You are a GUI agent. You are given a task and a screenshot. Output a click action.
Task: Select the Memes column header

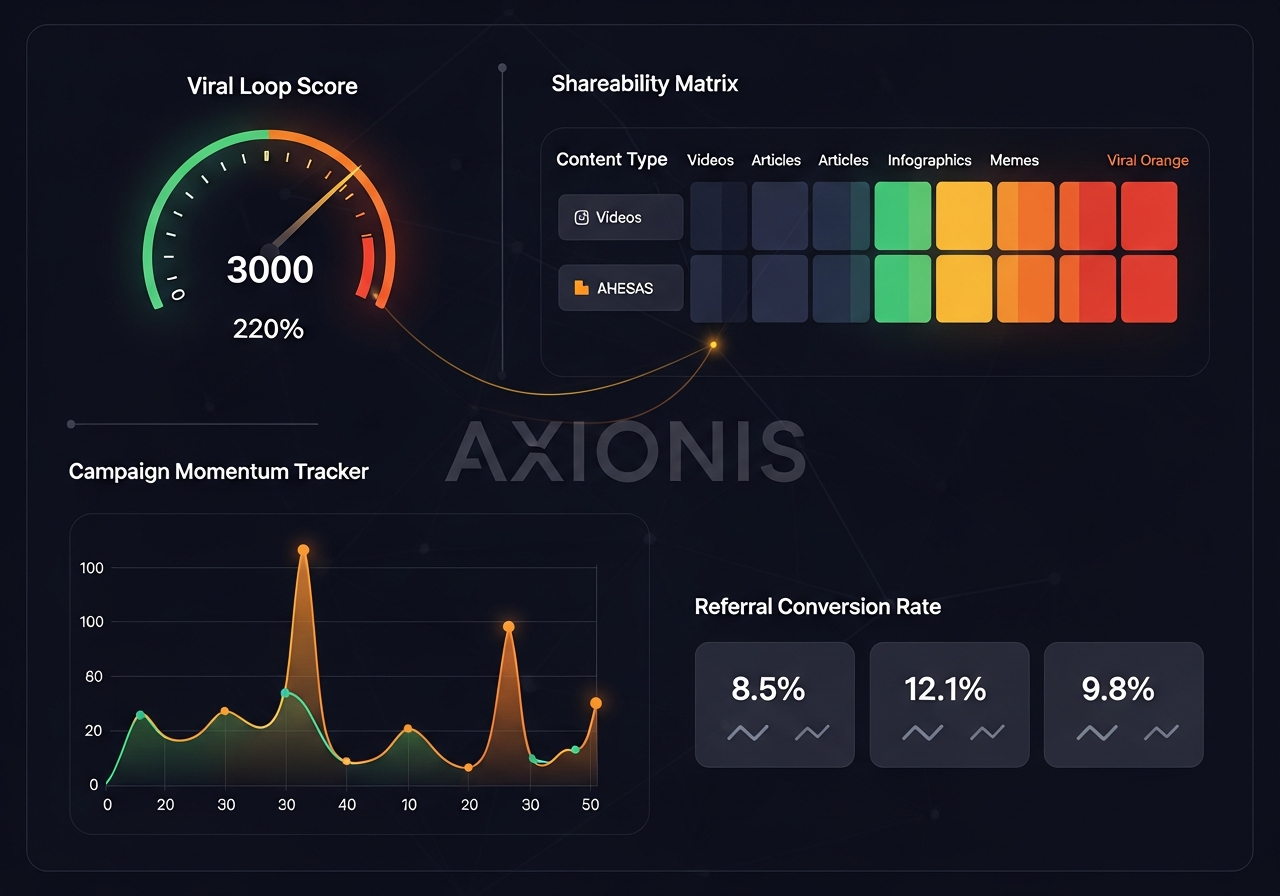pyautogui.click(x=1014, y=160)
